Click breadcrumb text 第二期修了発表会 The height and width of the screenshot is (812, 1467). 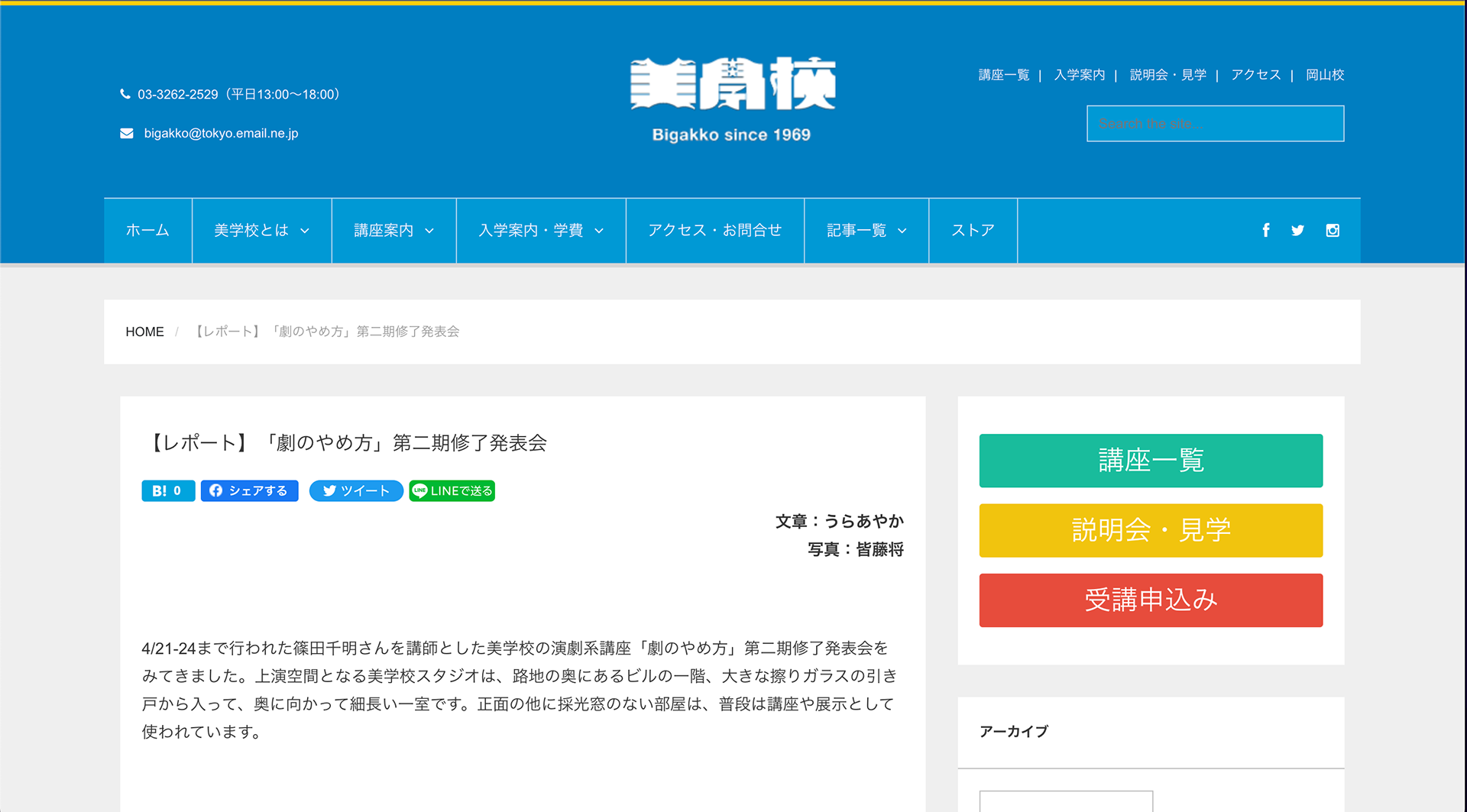pyautogui.click(x=408, y=332)
